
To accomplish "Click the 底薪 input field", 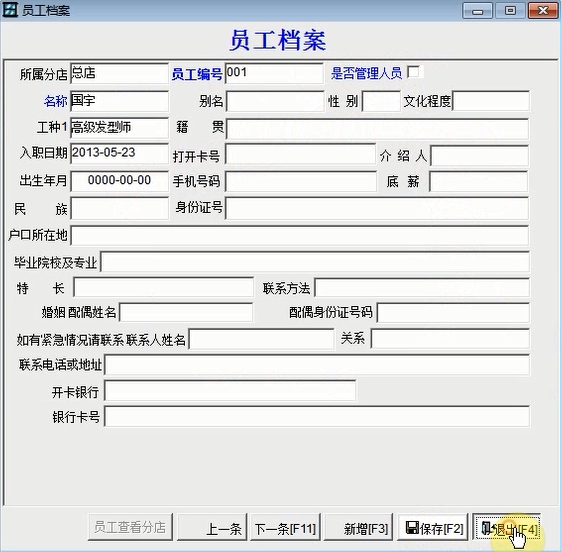I will coord(478,181).
